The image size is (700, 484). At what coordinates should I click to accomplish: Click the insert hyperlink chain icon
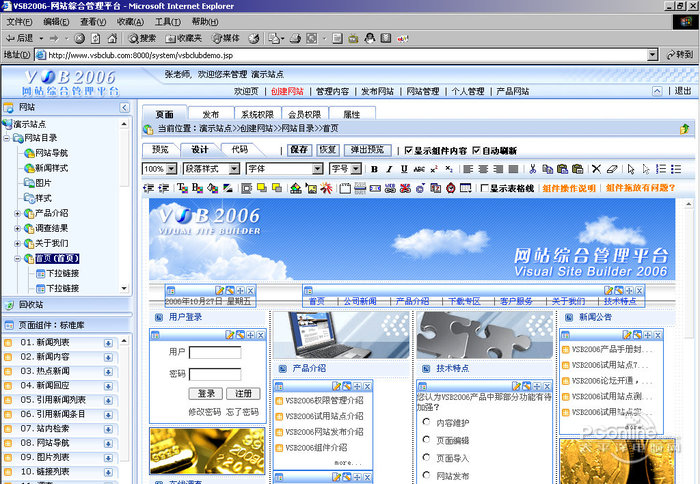(x=390, y=188)
